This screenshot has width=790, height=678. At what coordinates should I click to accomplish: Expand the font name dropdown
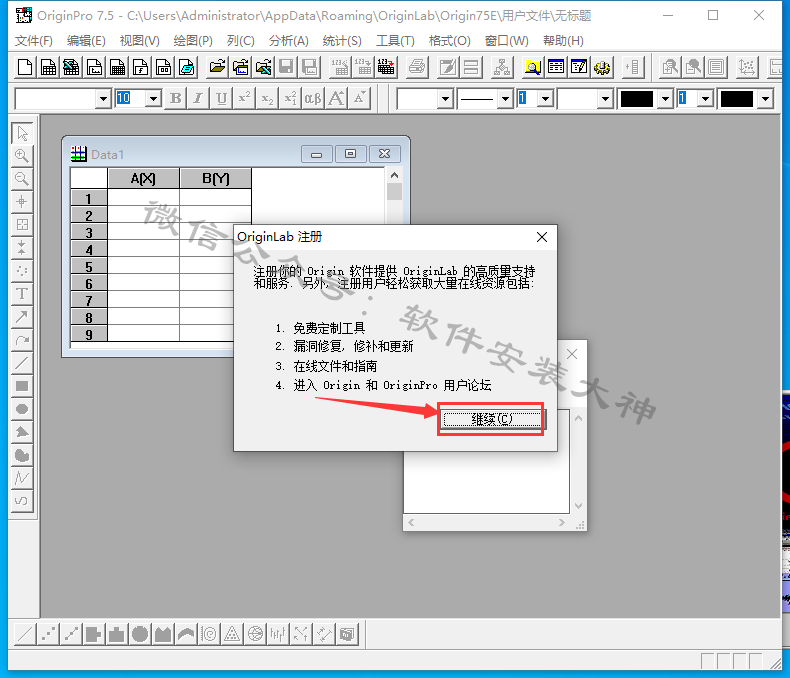(x=103, y=99)
